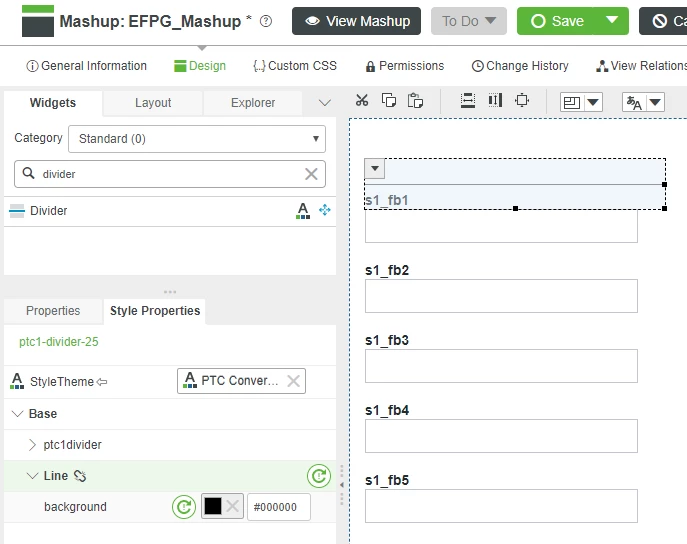Open the To Do dropdown
Screen dimensions: 687x544
click(468, 21)
